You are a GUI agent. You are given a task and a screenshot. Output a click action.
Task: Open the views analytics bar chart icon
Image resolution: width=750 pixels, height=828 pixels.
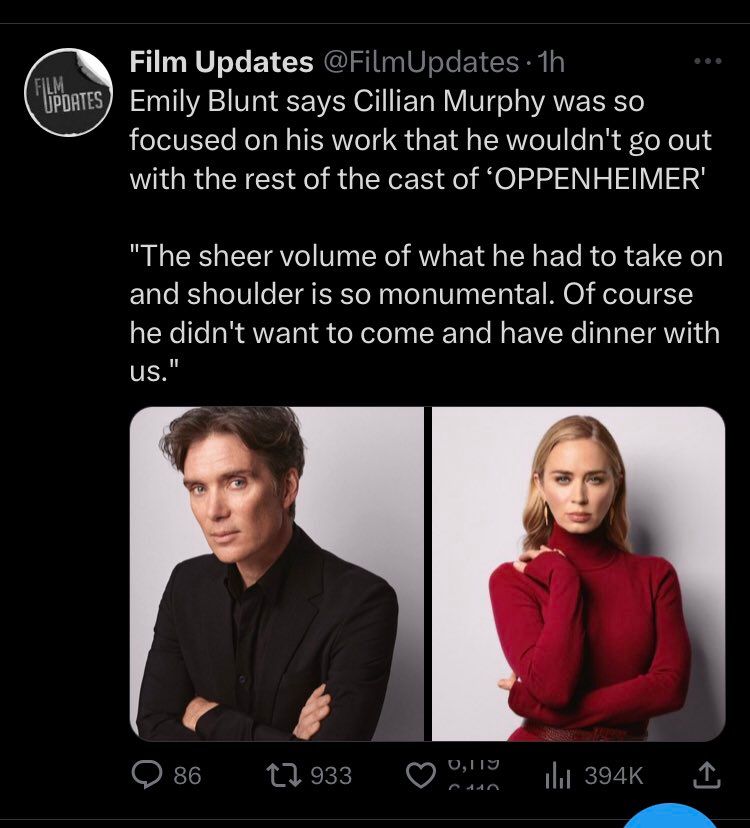coord(556,775)
